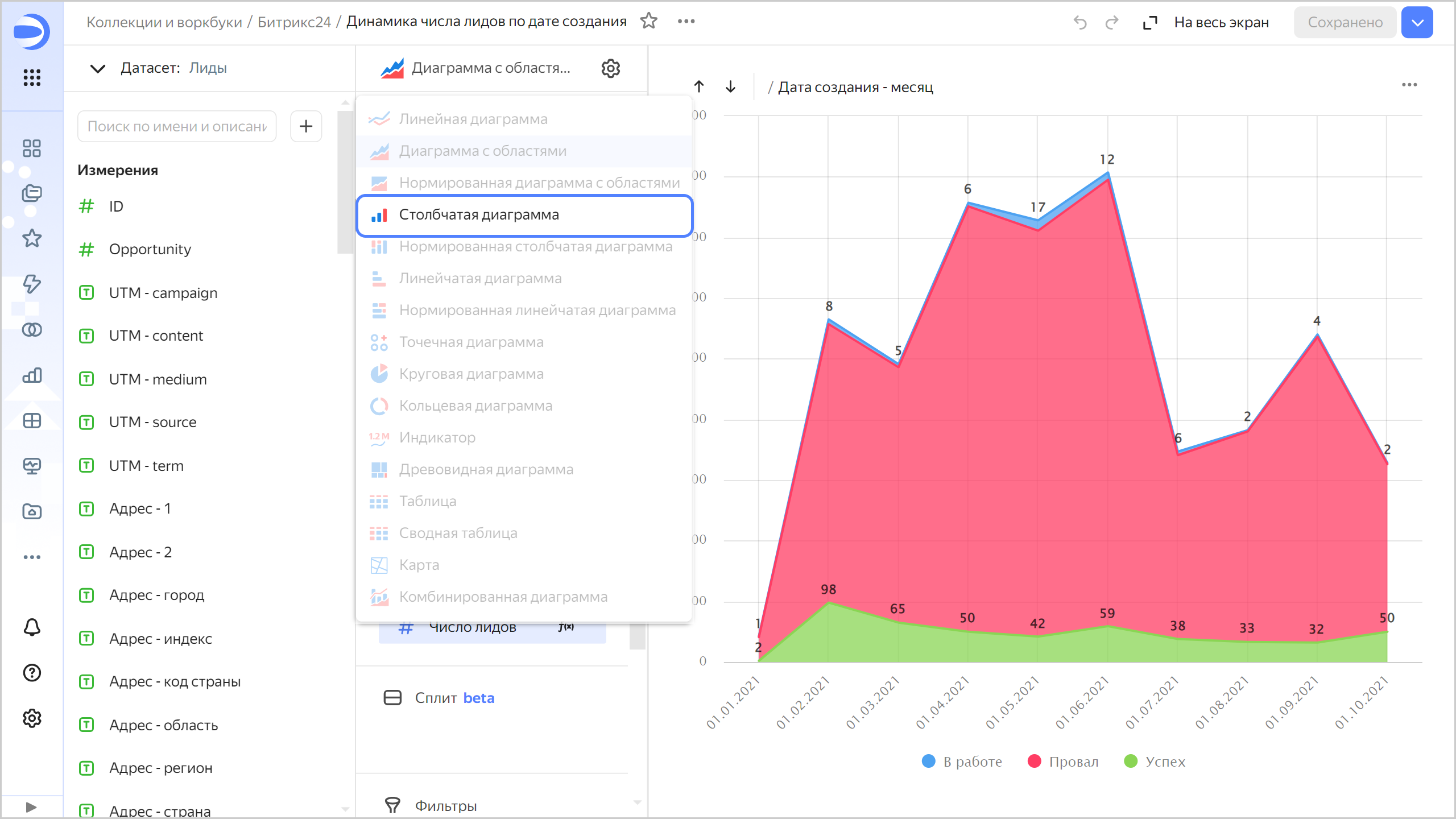Sort descending with down arrow icon
This screenshot has height=819, width=1456.
click(x=731, y=86)
